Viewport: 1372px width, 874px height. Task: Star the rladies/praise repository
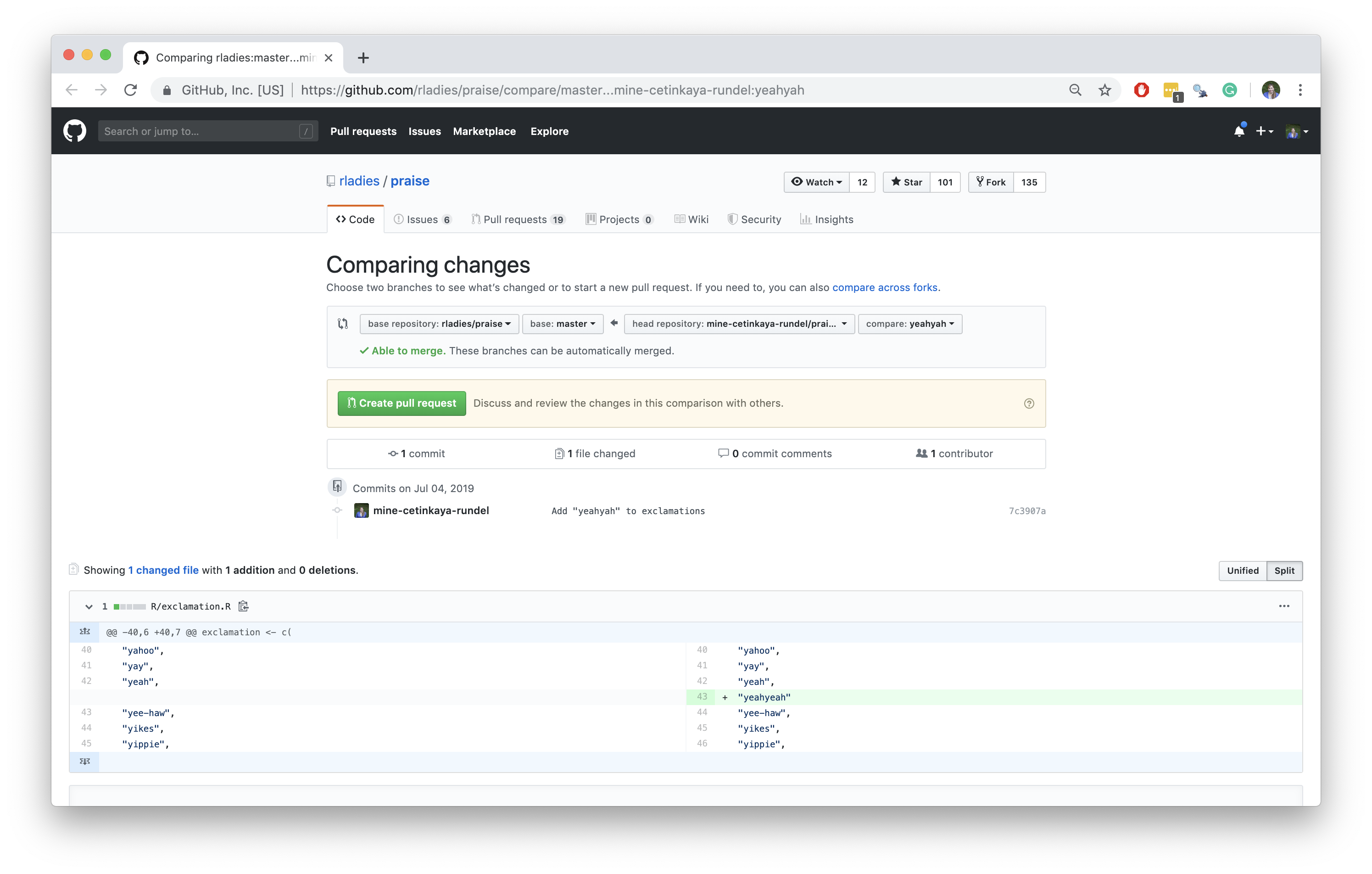click(x=907, y=182)
